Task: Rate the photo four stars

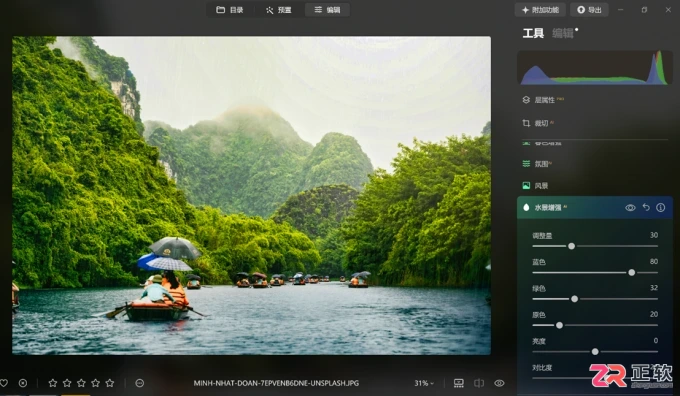Action: click(96, 383)
